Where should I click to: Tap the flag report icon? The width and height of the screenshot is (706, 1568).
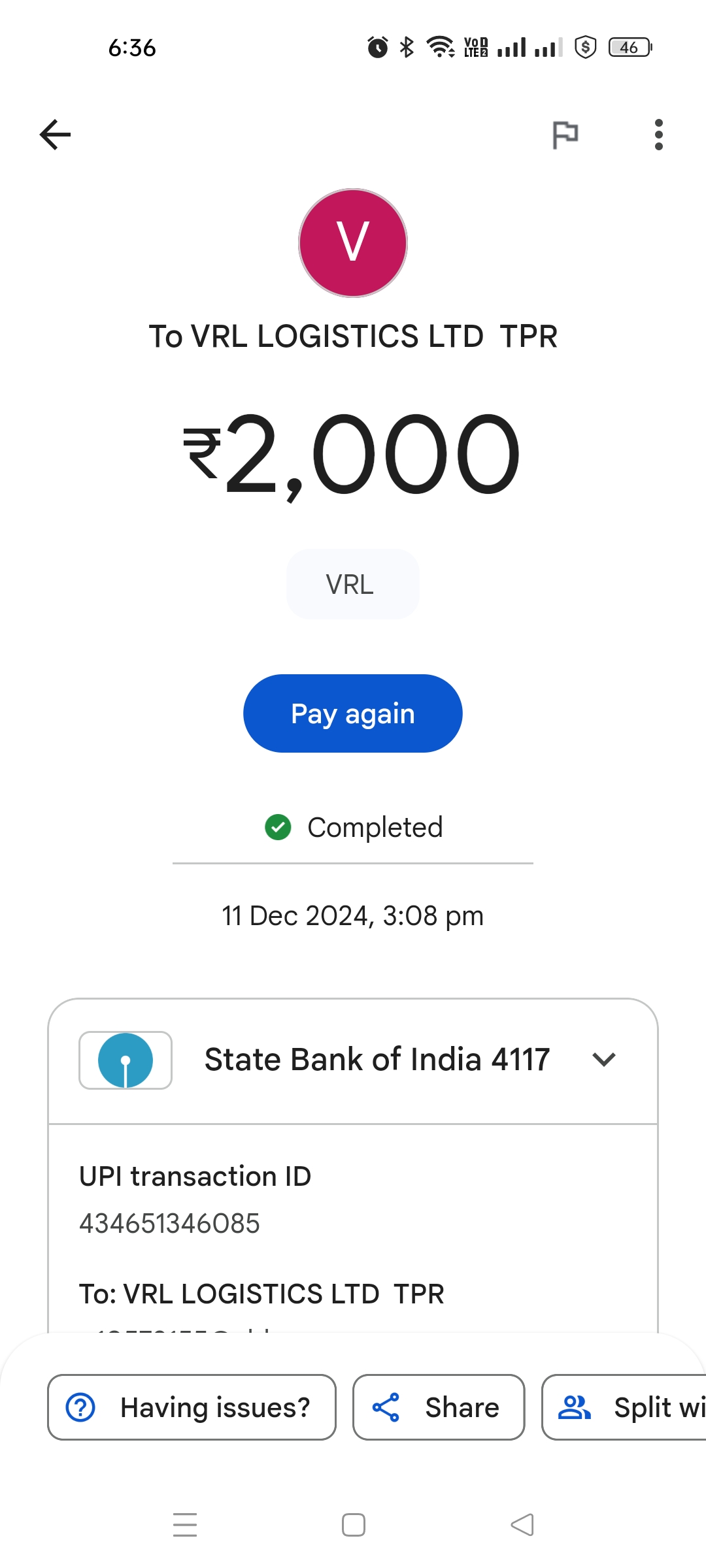point(565,135)
